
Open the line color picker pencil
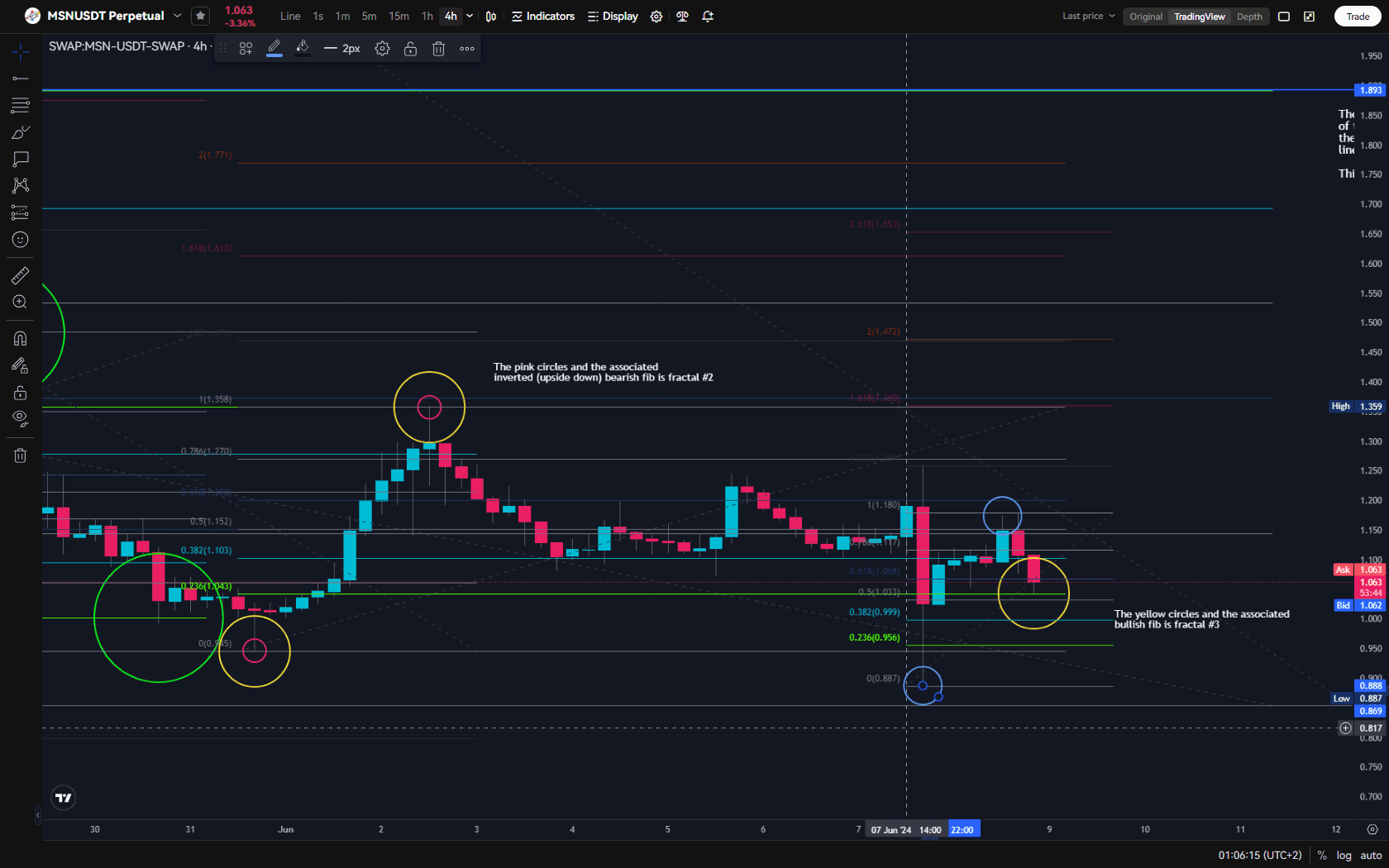click(x=274, y=49)
